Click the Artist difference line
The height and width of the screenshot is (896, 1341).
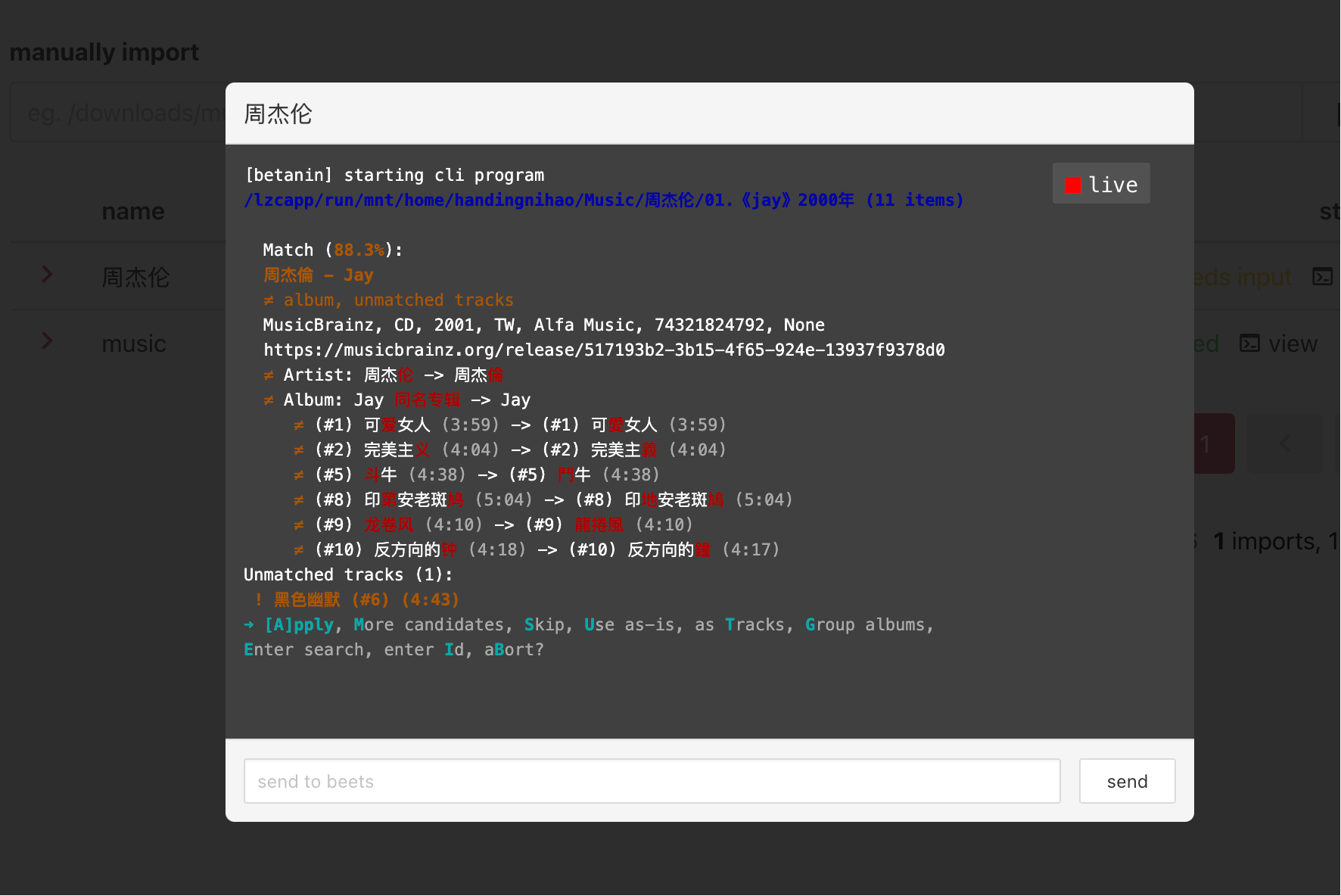point(383,375)
